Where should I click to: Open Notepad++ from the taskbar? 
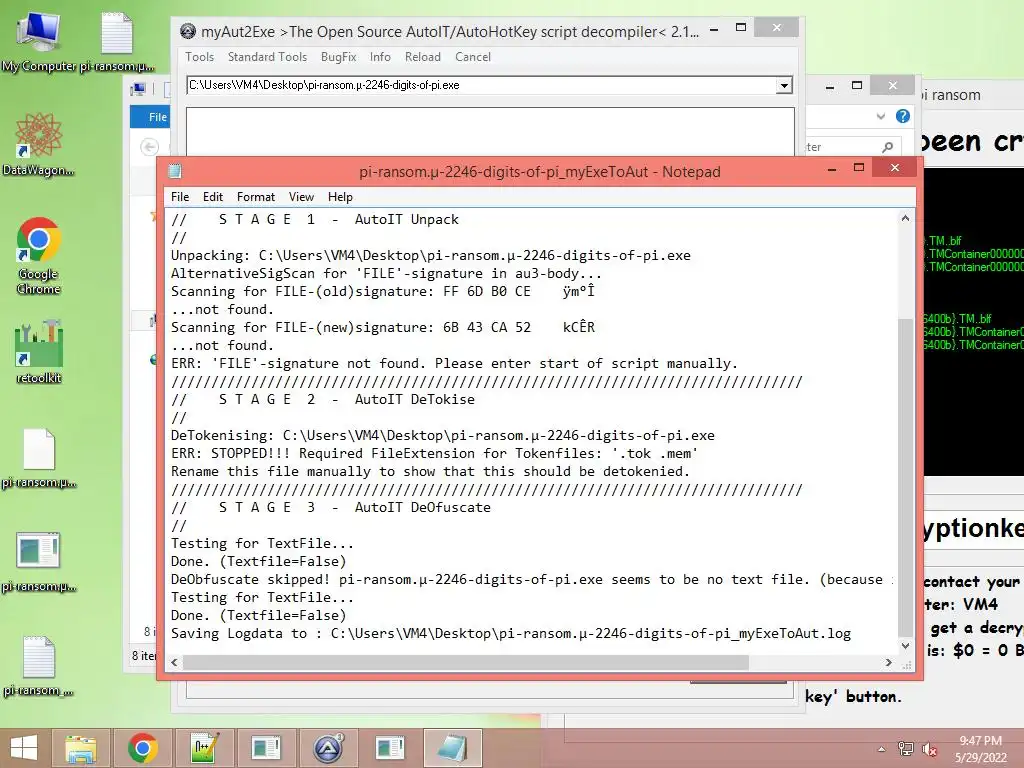click(204, 748)
